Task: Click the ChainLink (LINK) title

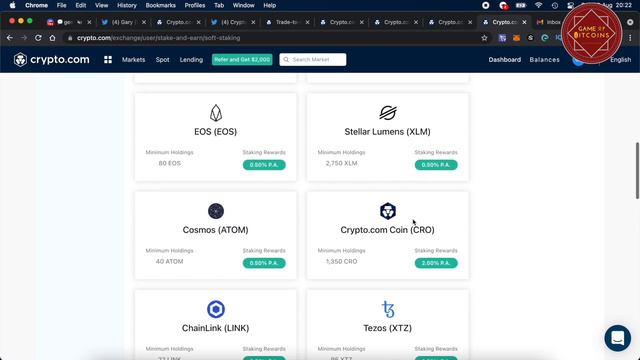Action: point(216,328)
